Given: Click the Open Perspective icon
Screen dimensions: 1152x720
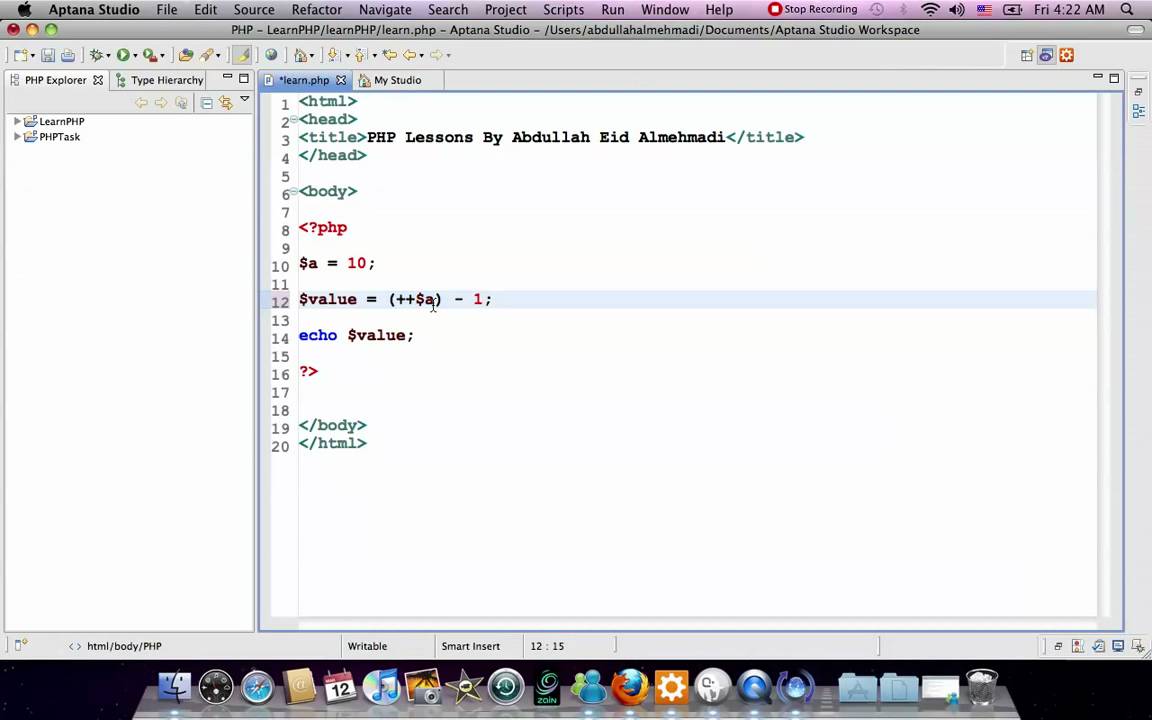Looking at the screenshot, I should (x=1027, y=55).
